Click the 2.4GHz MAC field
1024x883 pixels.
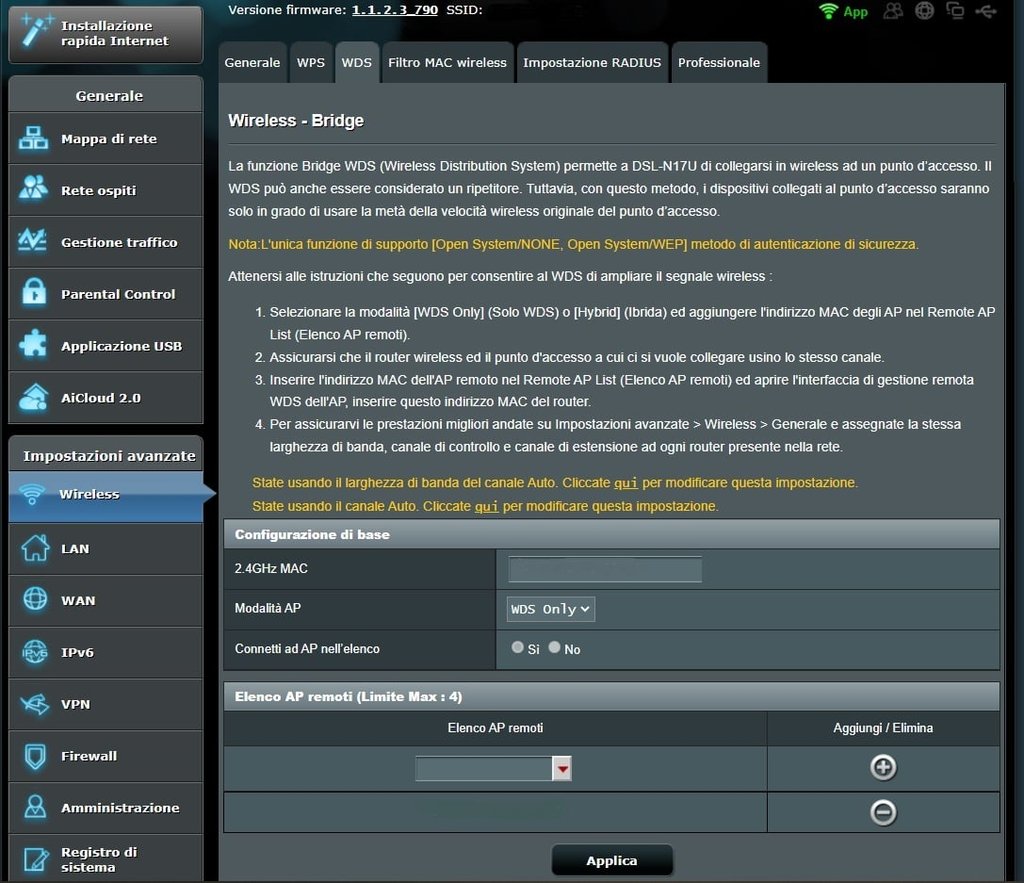point(605,569)
